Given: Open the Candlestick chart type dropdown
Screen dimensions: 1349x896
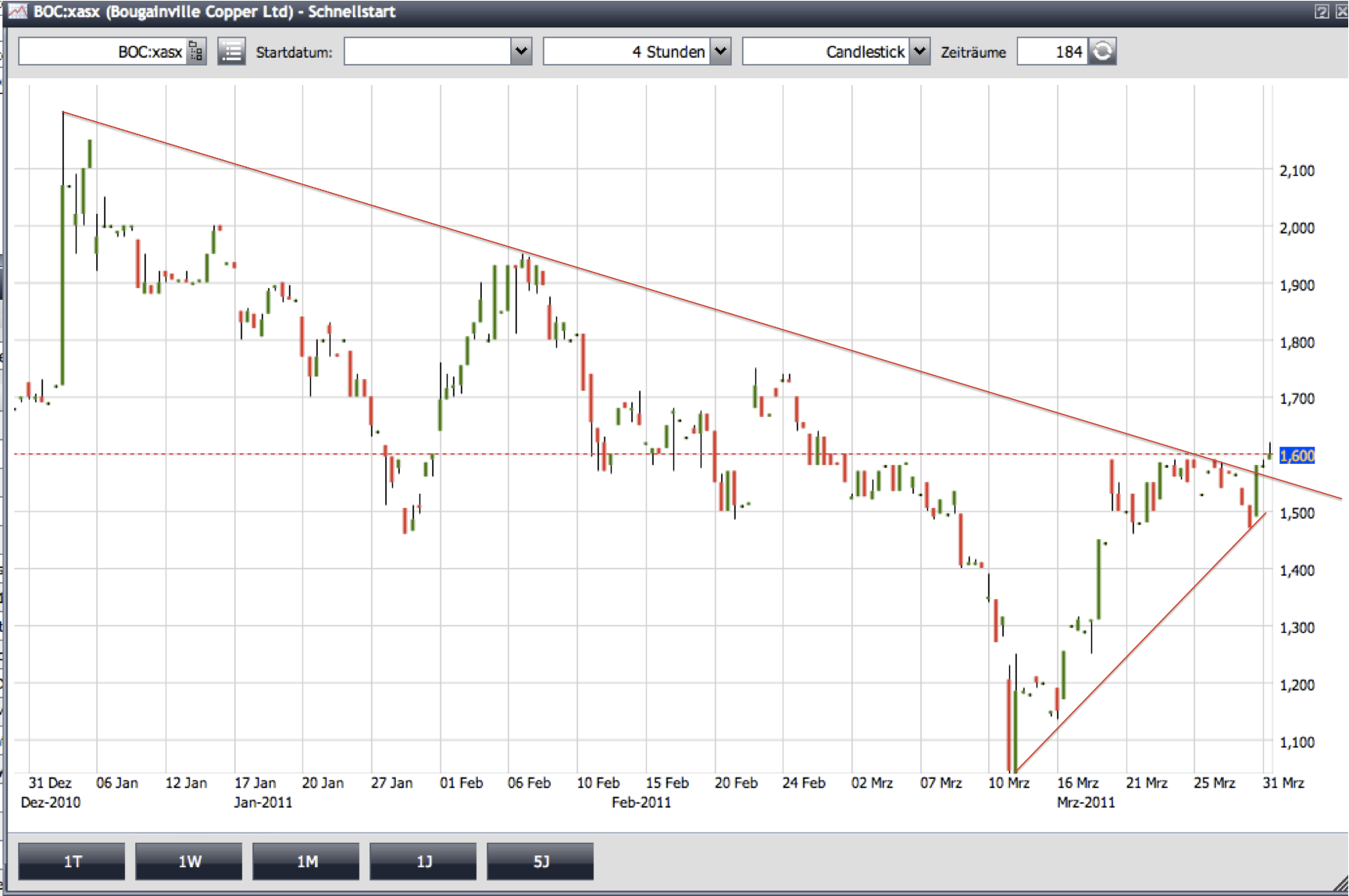Looking at the screenshot, I should pos(919,52).
